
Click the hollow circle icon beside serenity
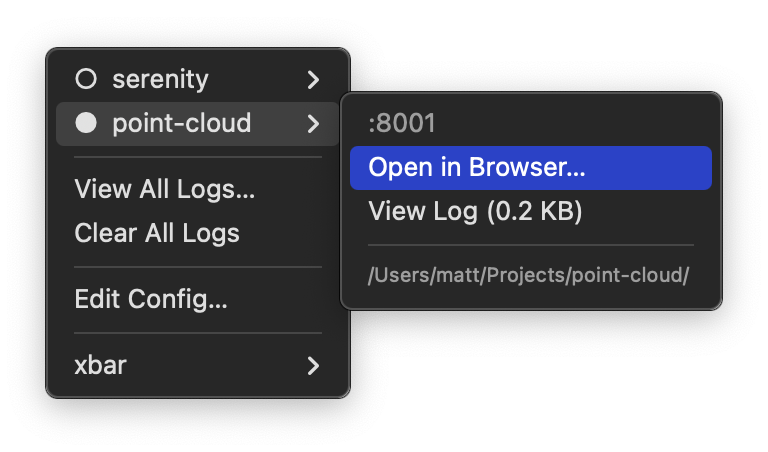pyautogui.click(x=87, y=79)
